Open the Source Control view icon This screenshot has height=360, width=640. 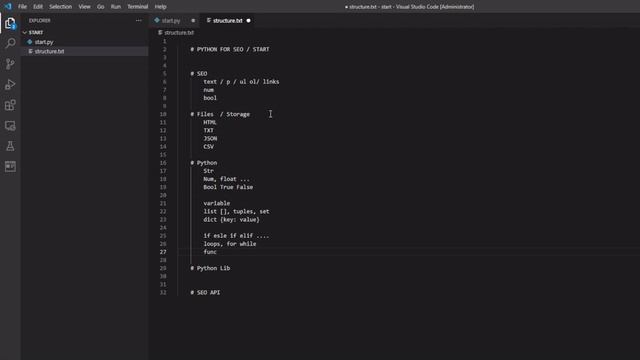click(x=10, y=64)
